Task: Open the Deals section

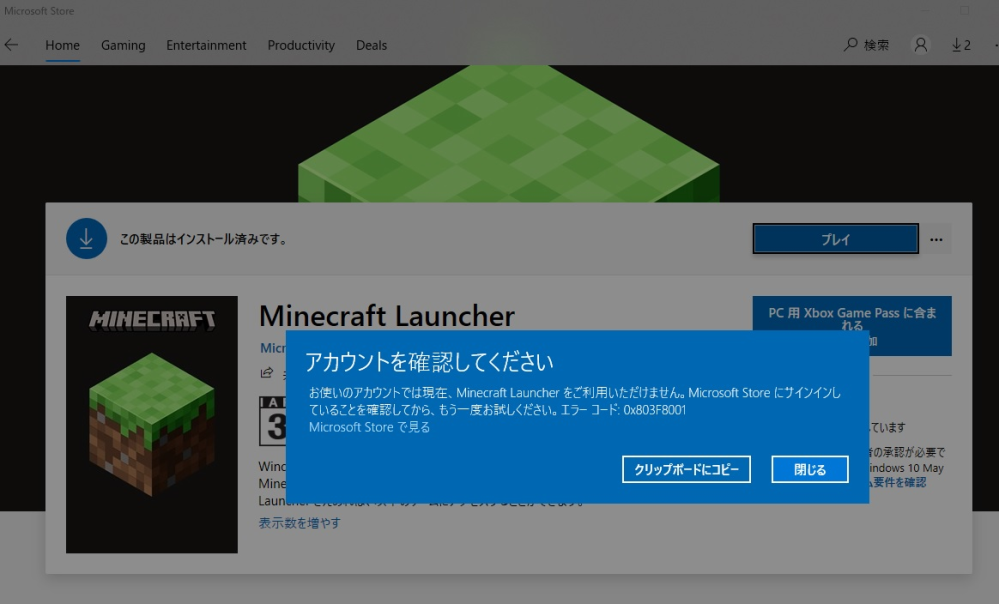Action: pos(371,45)
